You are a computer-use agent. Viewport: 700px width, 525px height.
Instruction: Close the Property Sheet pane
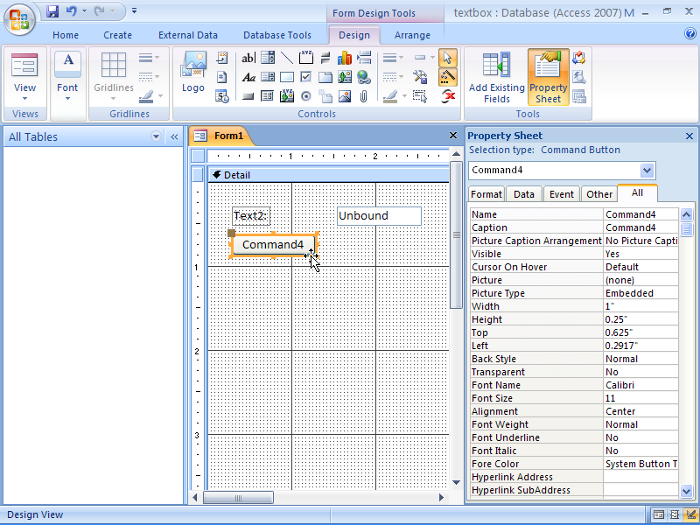(689, 136)
